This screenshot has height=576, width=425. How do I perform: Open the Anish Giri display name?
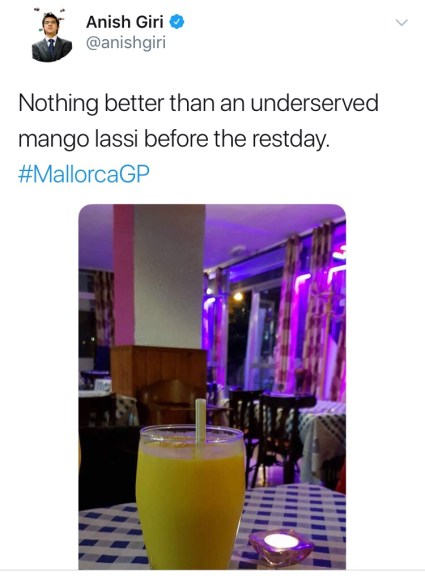coord(125,22)
